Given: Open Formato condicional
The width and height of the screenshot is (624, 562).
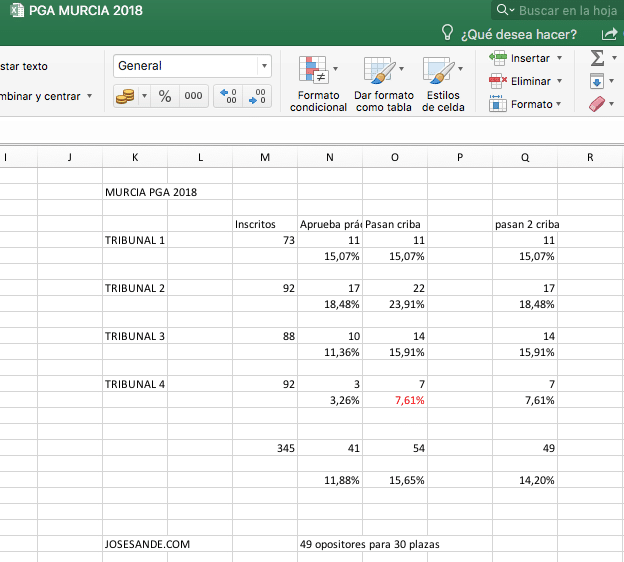Looking at the screenshot, I should 318,84.
